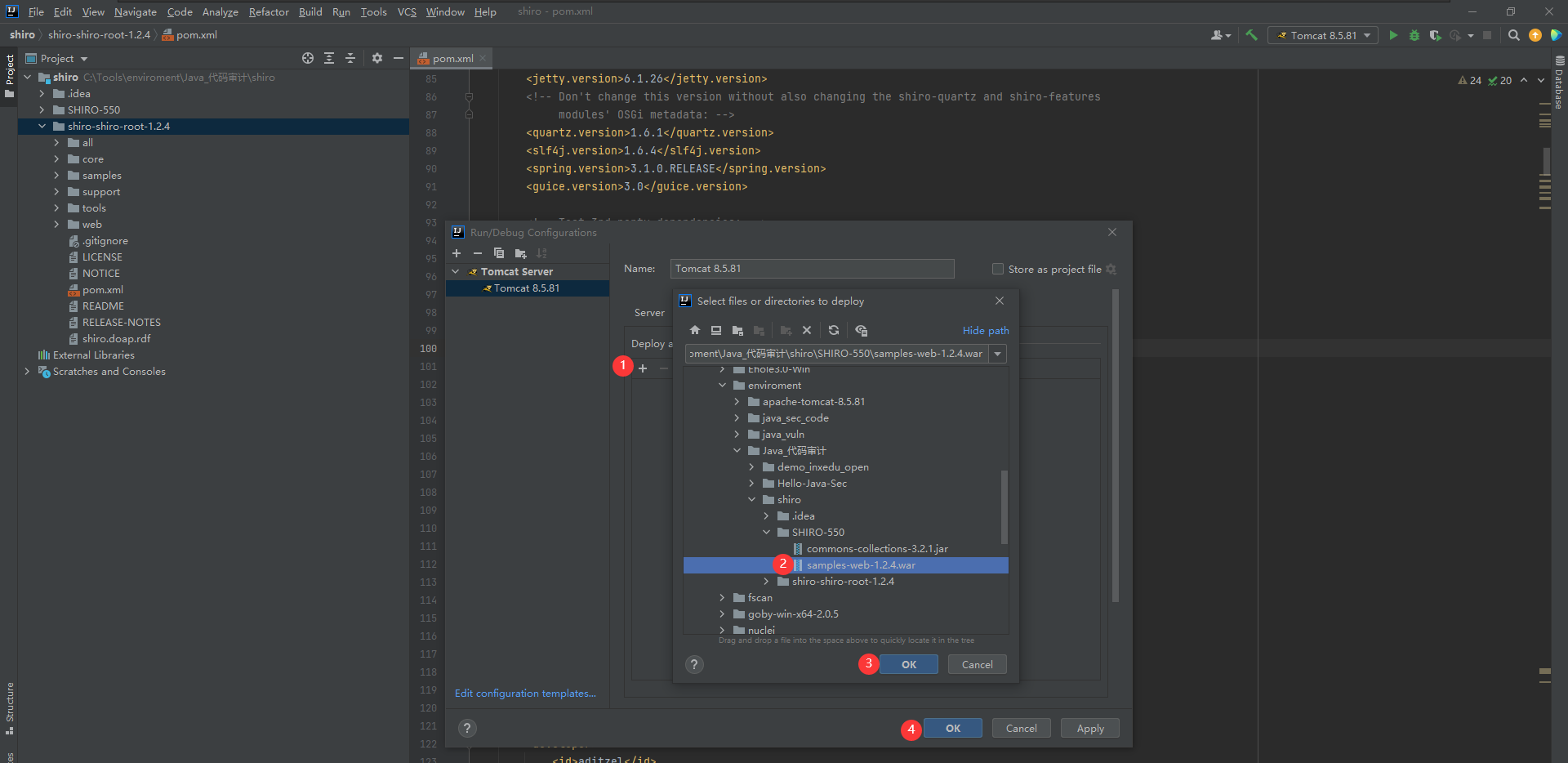Create new configuration folder icon
The image size is (1568, 763).
(x=520, y=253)
